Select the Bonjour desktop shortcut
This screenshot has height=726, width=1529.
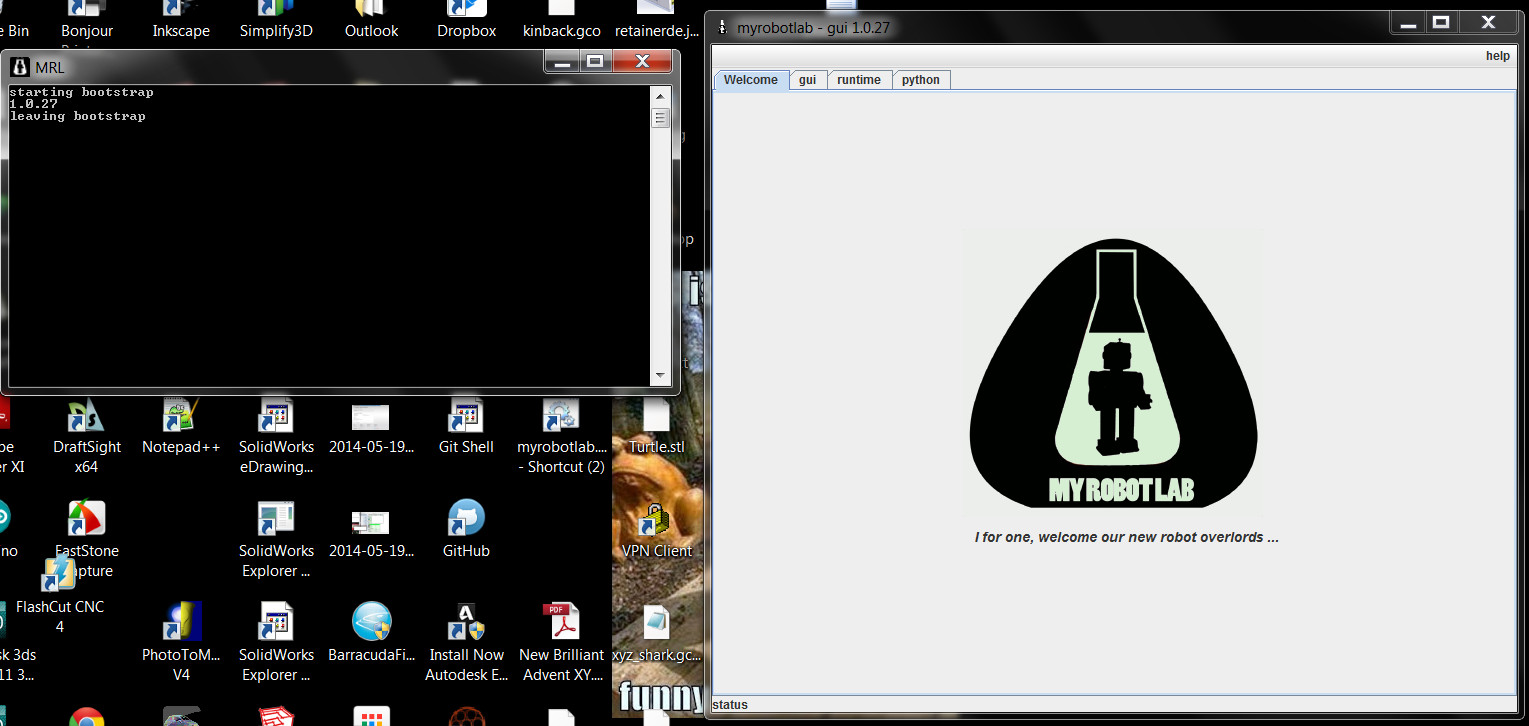pos(86,20)
